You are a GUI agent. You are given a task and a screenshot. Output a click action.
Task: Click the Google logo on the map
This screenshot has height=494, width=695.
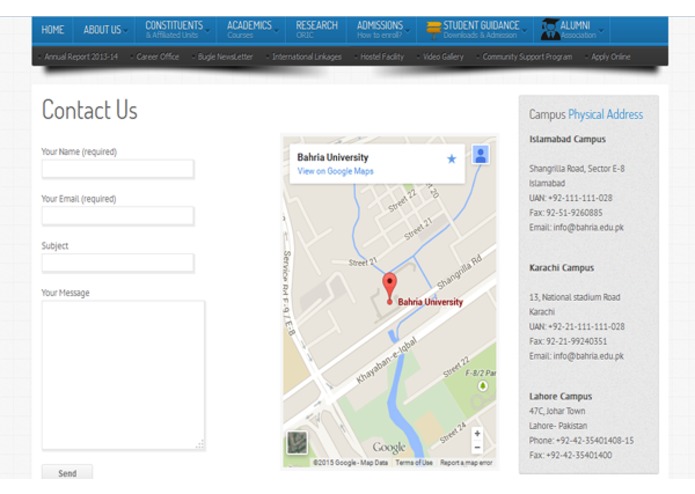(389, 447)
